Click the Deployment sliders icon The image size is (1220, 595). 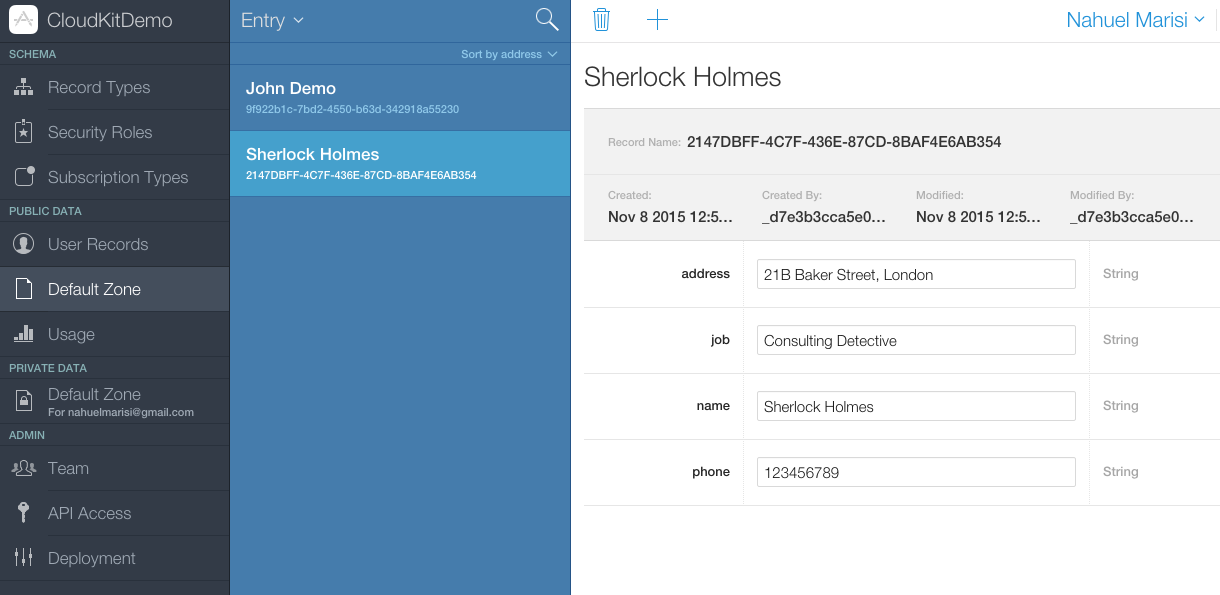24,558
